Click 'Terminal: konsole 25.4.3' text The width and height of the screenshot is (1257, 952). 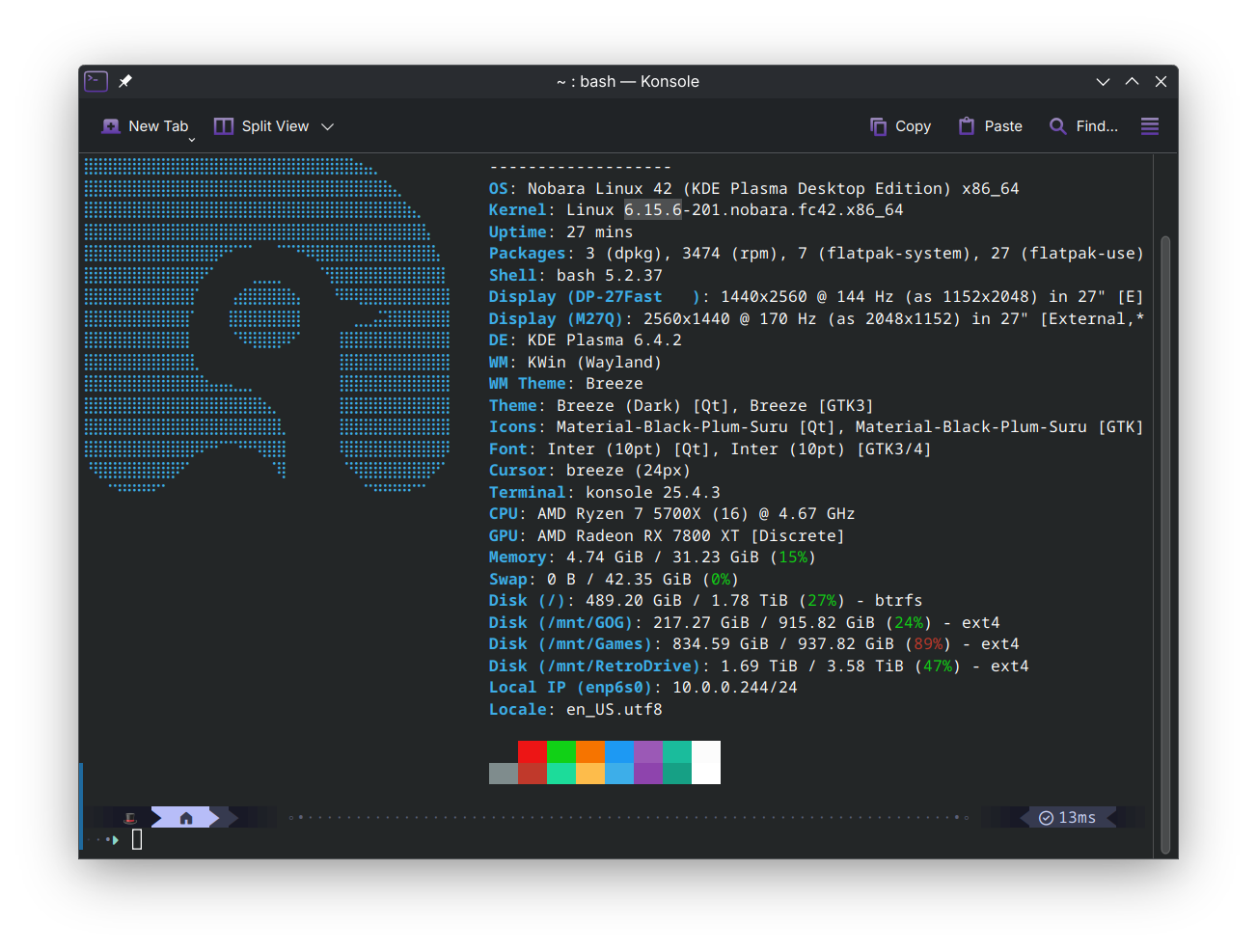click(x=605, y=492)
